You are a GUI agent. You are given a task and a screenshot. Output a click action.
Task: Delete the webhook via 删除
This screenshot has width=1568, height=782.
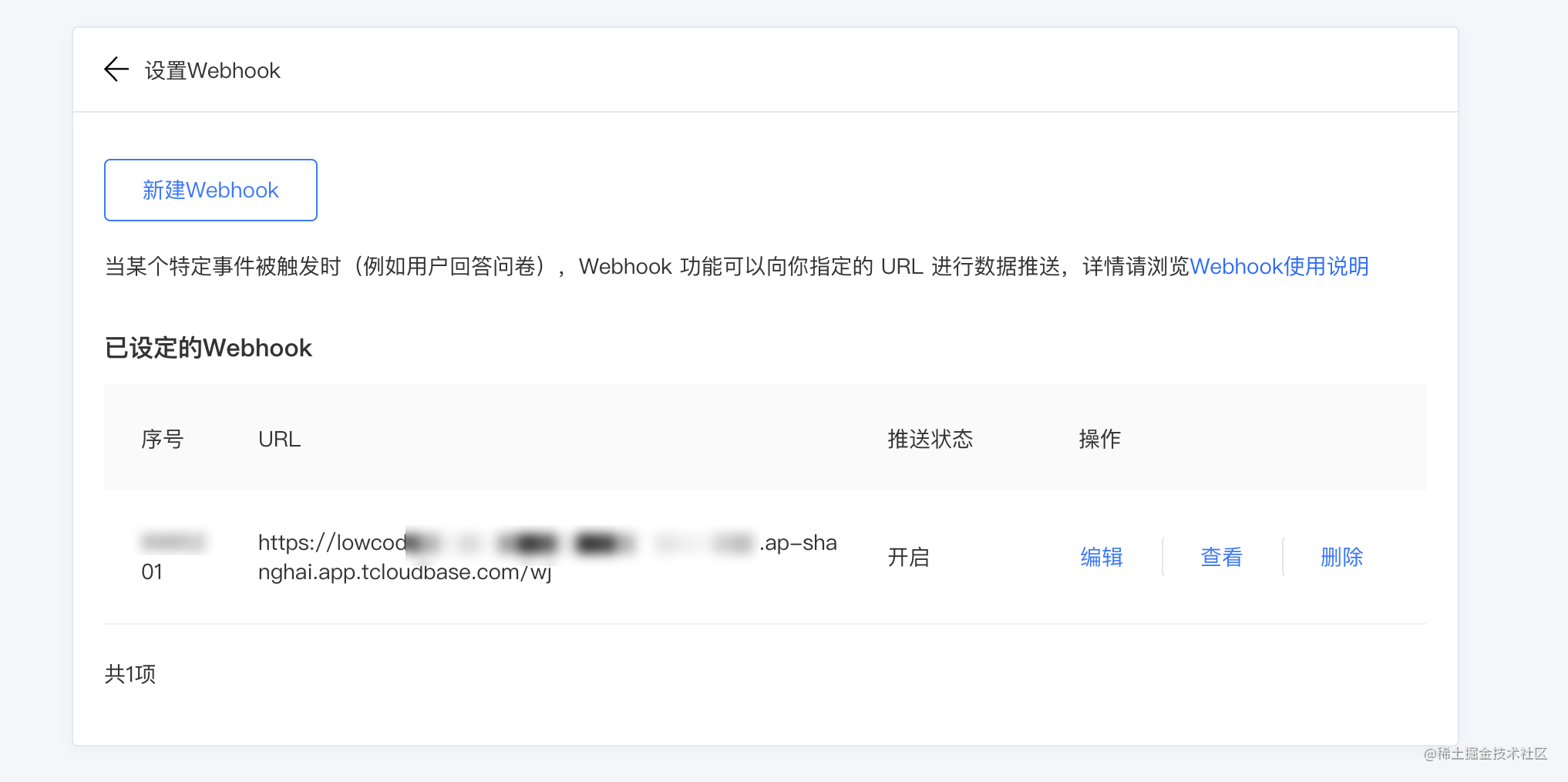[1341, 557]
